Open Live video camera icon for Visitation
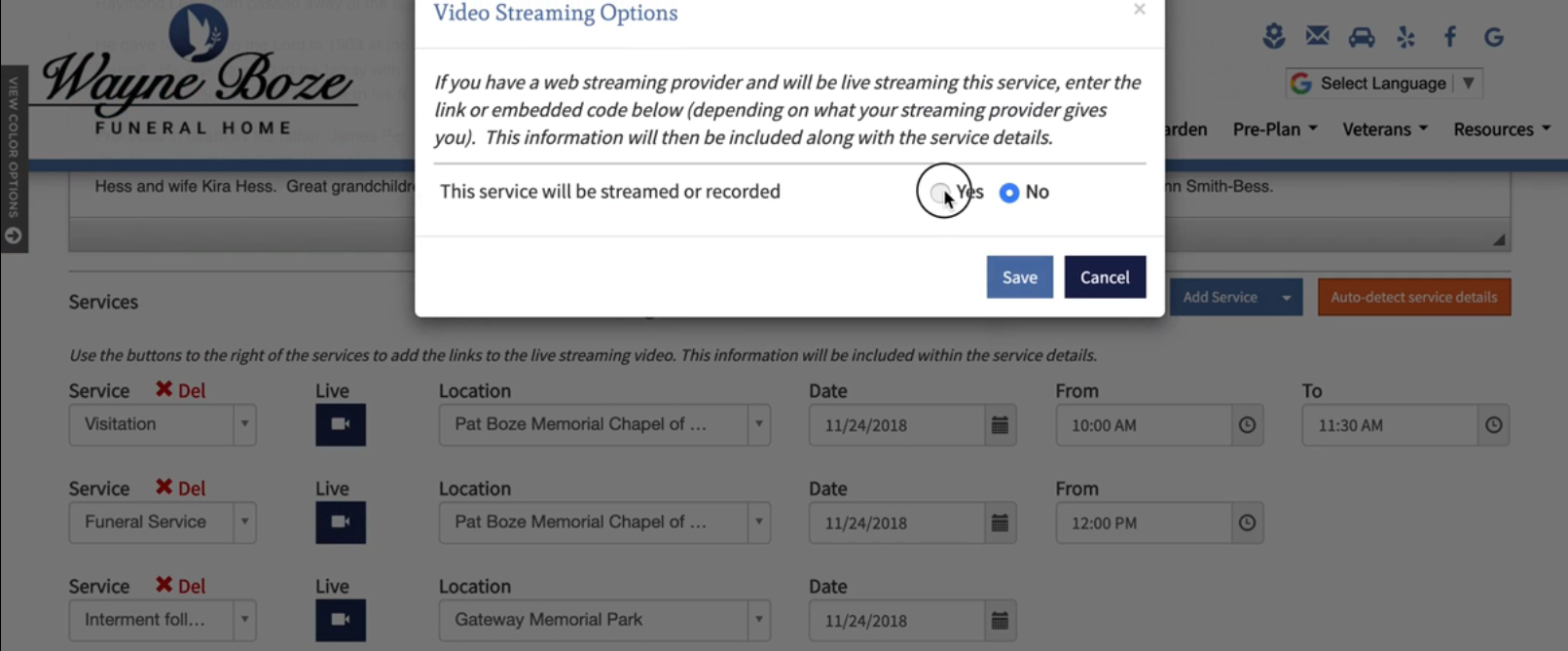1568x651 pixels. point(340,425)
